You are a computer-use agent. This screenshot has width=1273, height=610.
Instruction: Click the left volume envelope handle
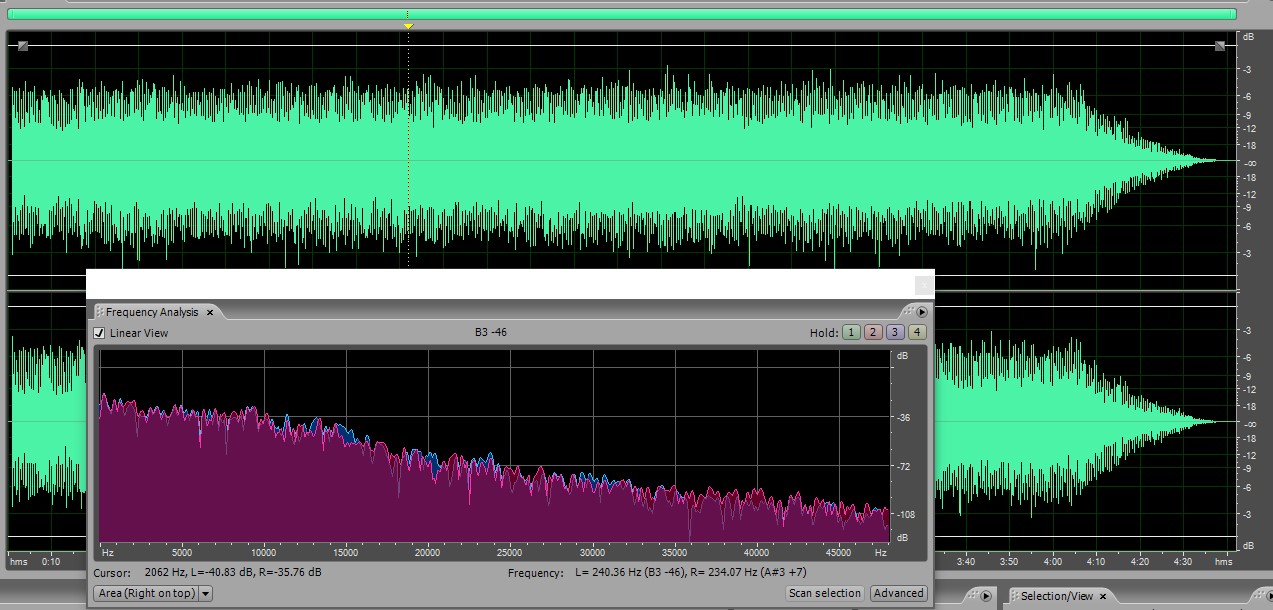click(23, 46)
